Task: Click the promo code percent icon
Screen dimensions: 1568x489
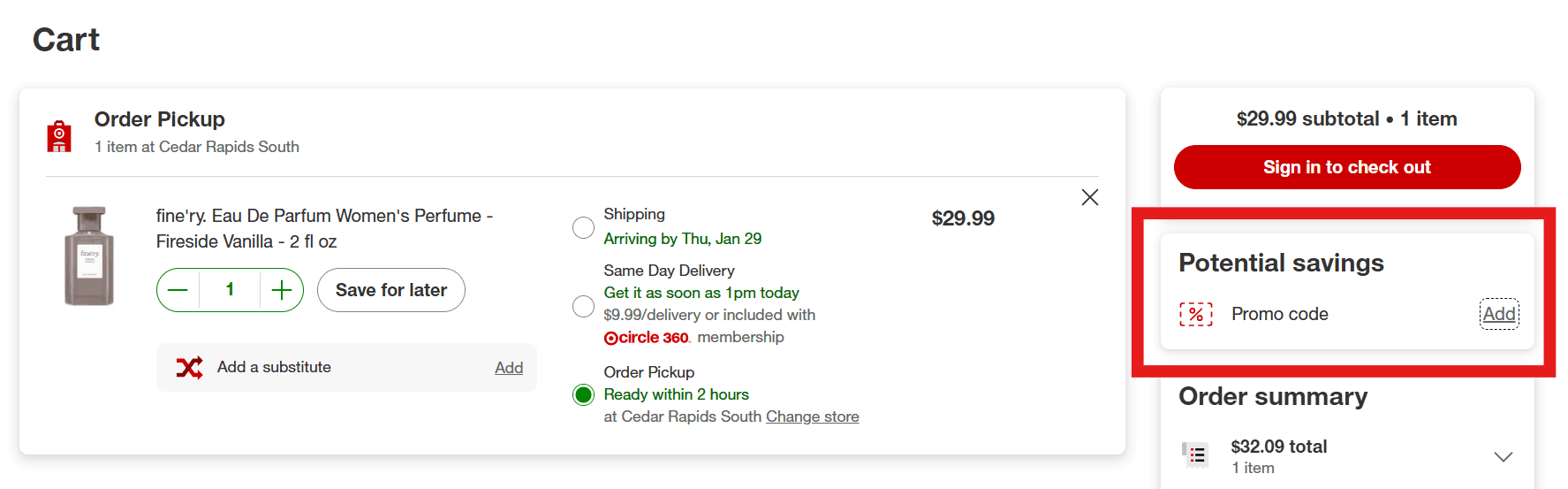Action: click(1196, 314)
